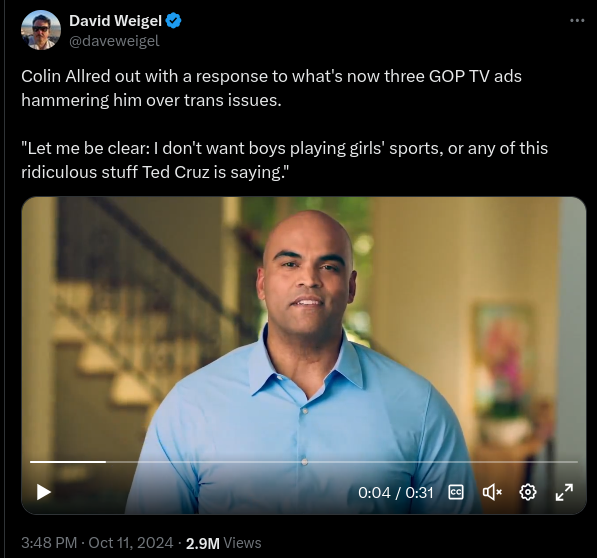Play the Colin Allred video
Viewport: 597px width, 558px height.
(x=43, y=492)
